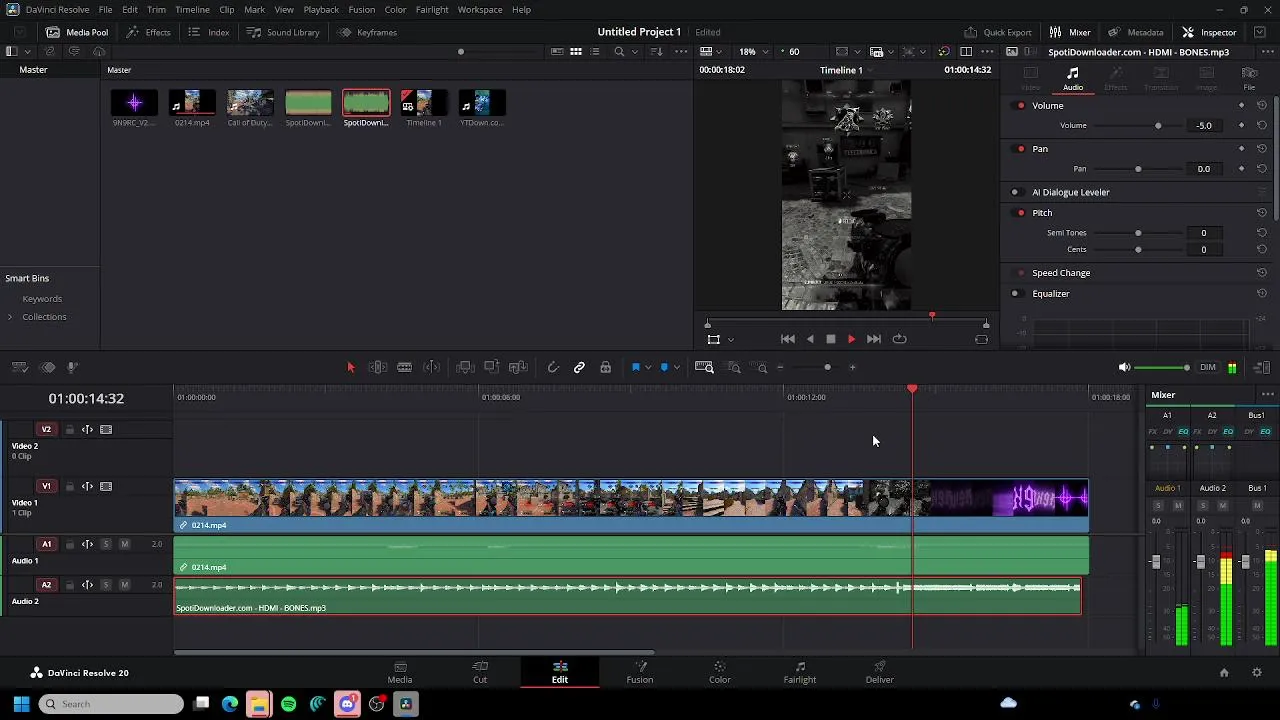This screenshot has height=720, width=1280.
Task: Open the flag color dropdown
Action: 648,368
